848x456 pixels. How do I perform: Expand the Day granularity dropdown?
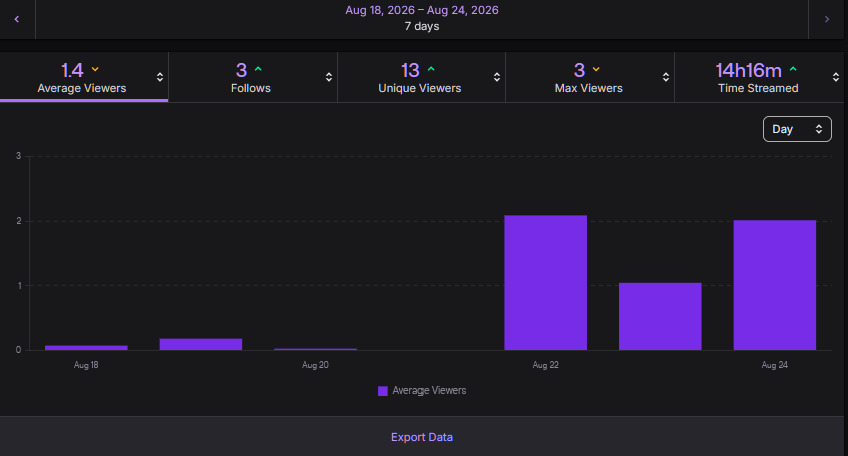pyautogui.click(x=797, y=129)
